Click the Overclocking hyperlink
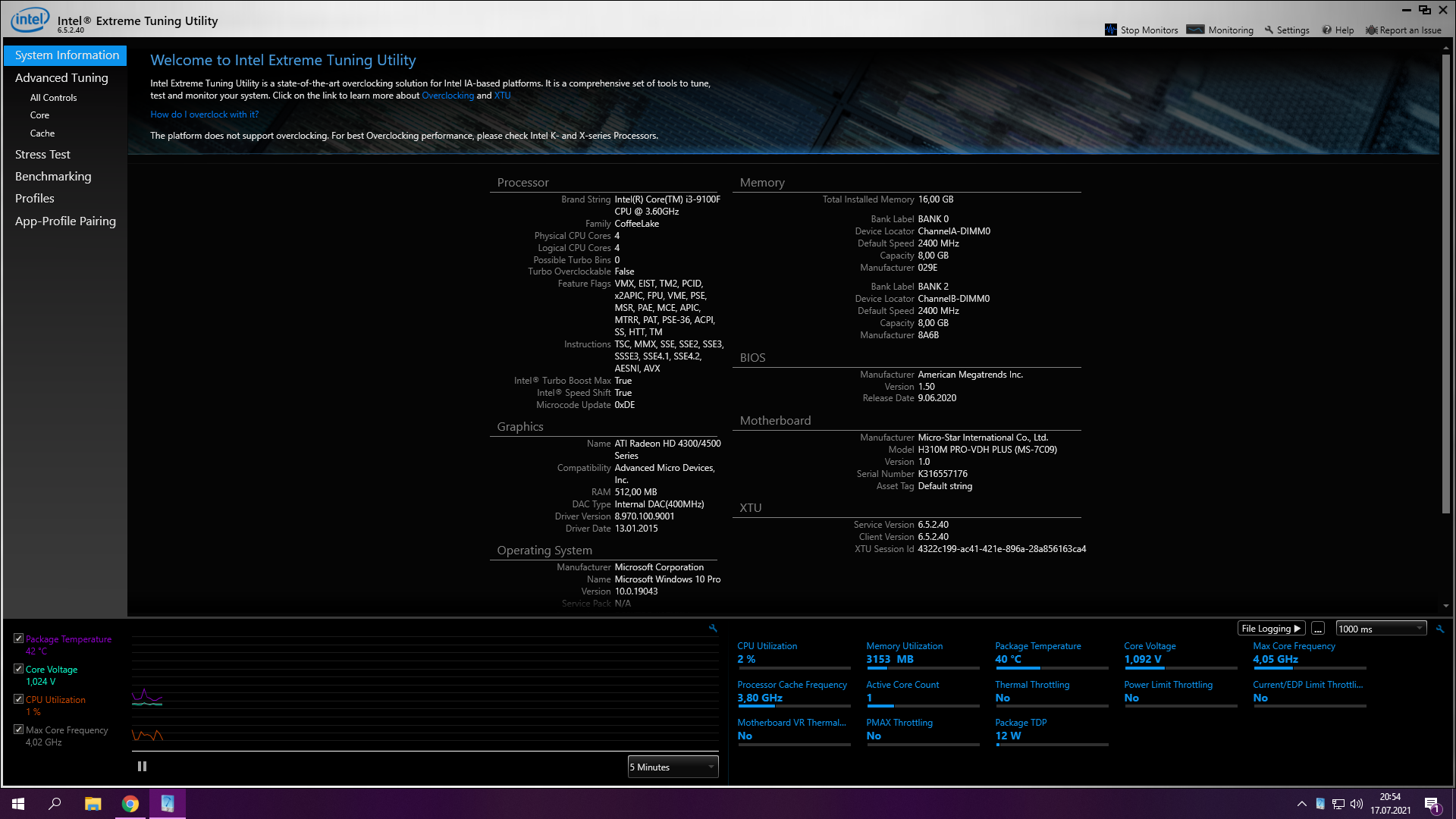 447,96
